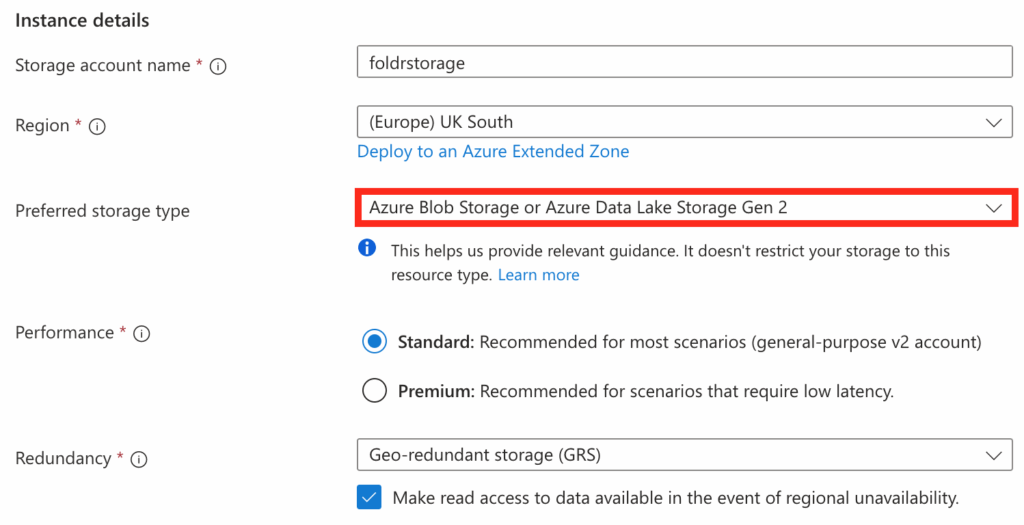Expand Preferred storage type dropdown

click(x=684, y=208)
